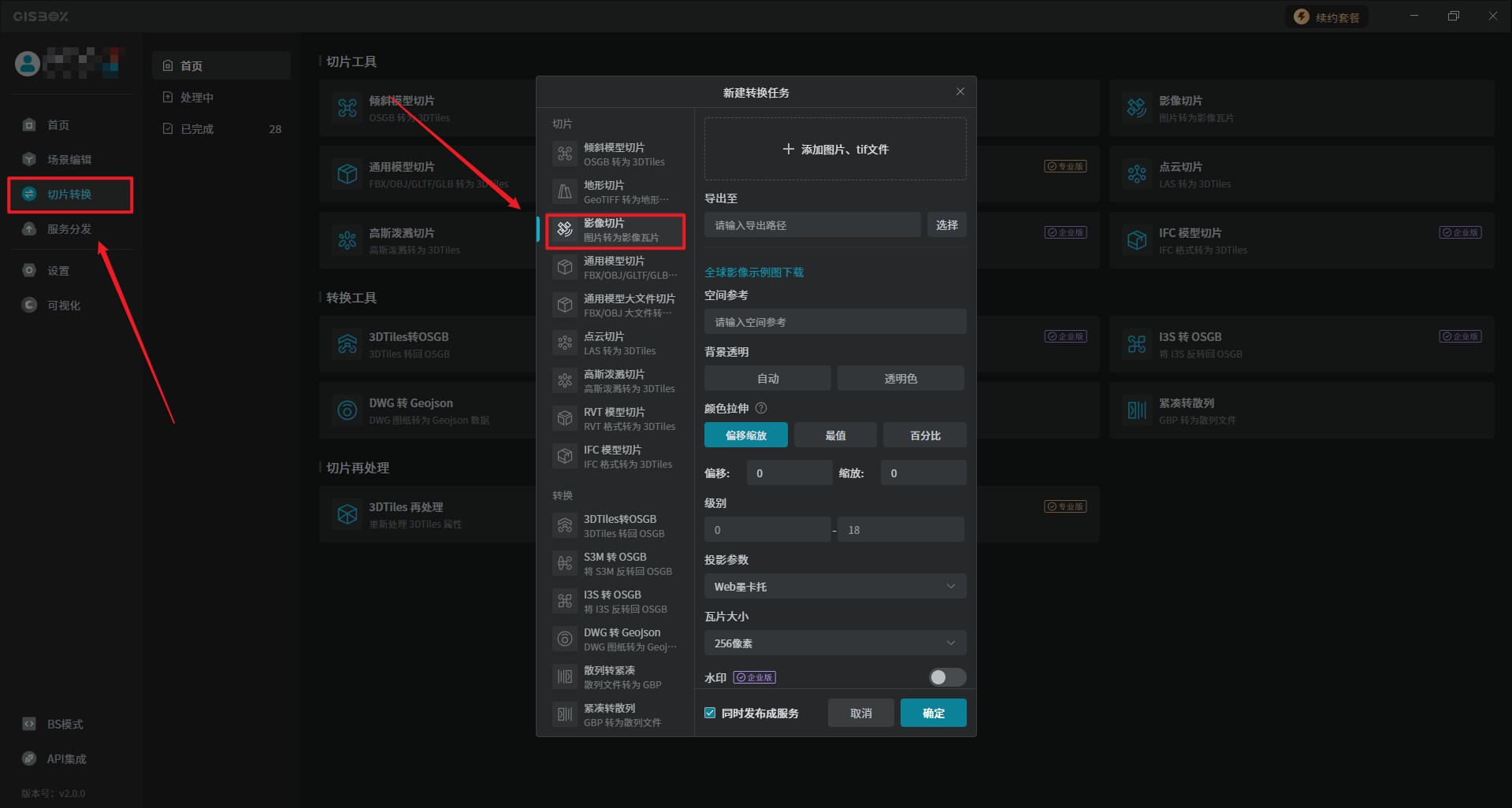Open the 已完成 task list
This screenshot has height=808, width=1512.
197,128
